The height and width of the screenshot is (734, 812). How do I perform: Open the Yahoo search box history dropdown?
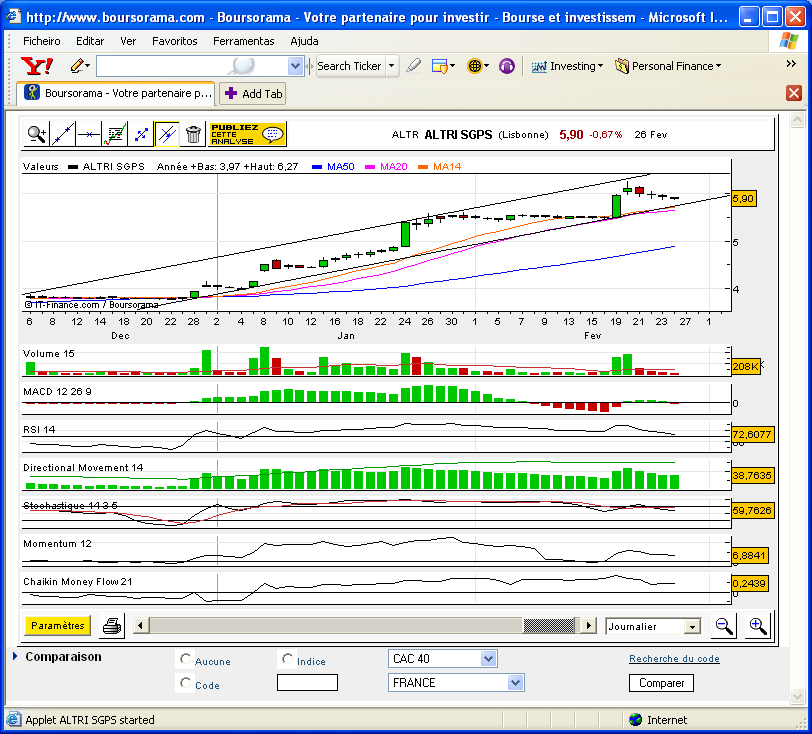click(x=295, y=66)
